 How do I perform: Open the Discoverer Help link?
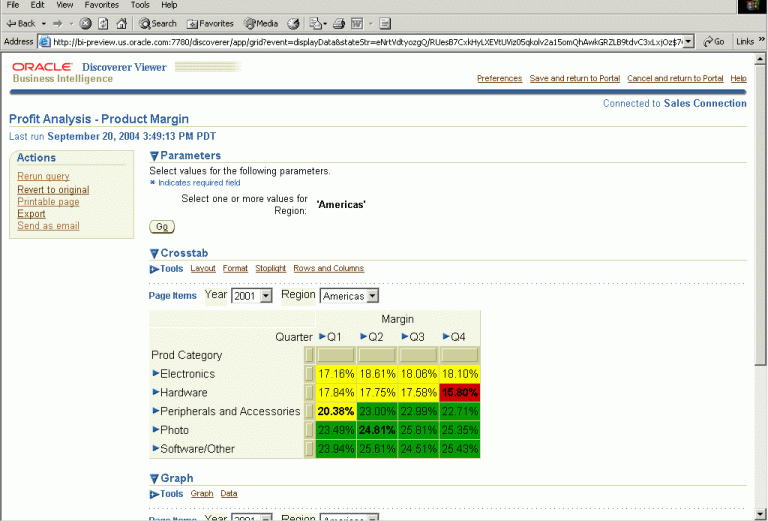[x=738, y=78]
